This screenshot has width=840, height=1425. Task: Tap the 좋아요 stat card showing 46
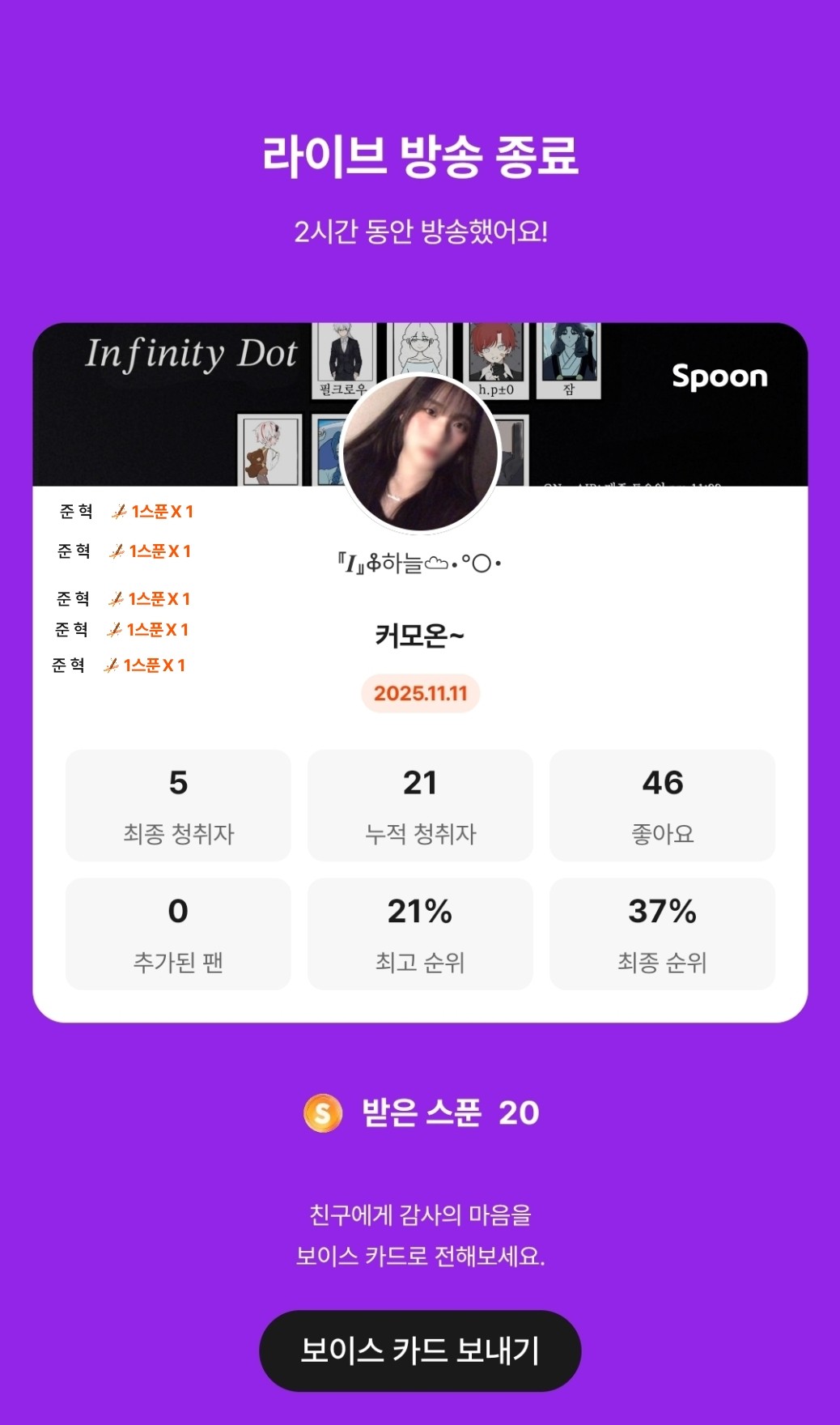point(662,805)
